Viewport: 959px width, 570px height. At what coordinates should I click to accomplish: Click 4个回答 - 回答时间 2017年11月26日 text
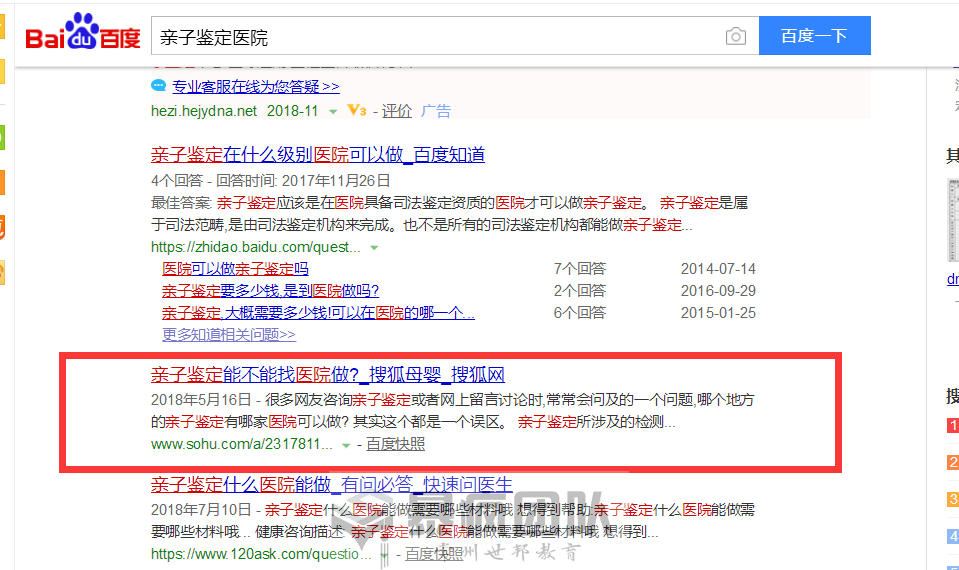(x=270, y=180)
